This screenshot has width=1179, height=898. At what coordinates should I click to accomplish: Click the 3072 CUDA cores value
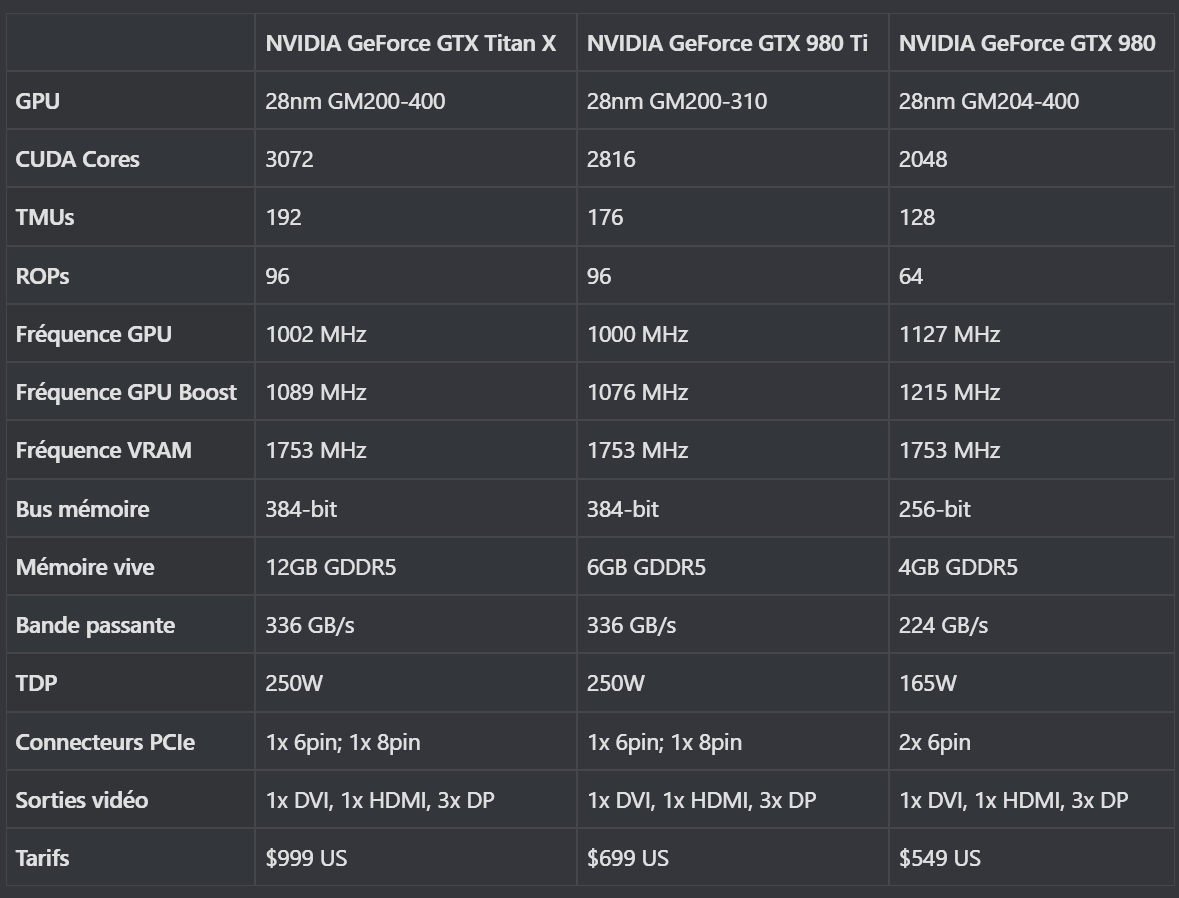point(289,159)
